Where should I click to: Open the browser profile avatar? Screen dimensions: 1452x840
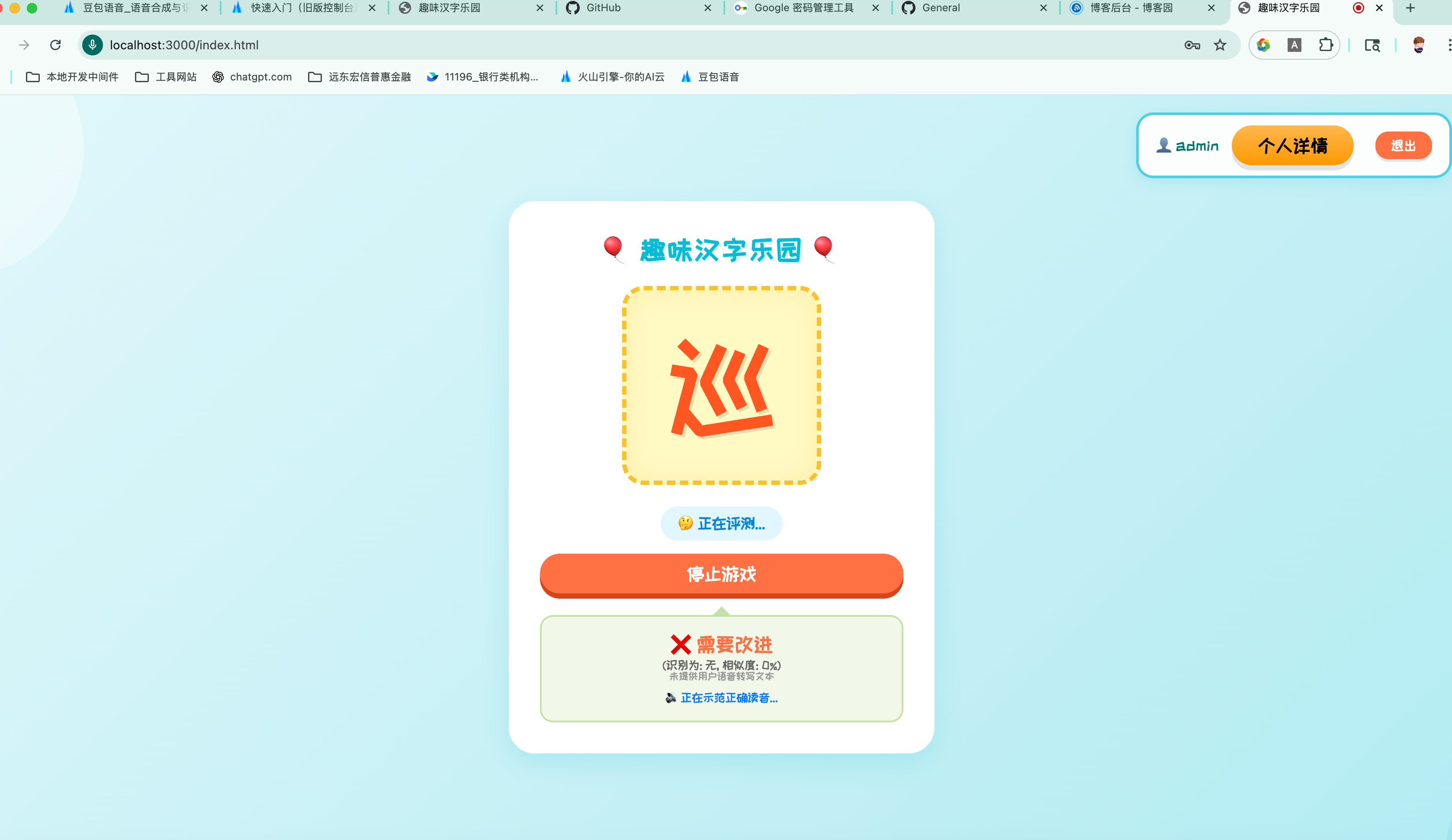pos(1419,45)
